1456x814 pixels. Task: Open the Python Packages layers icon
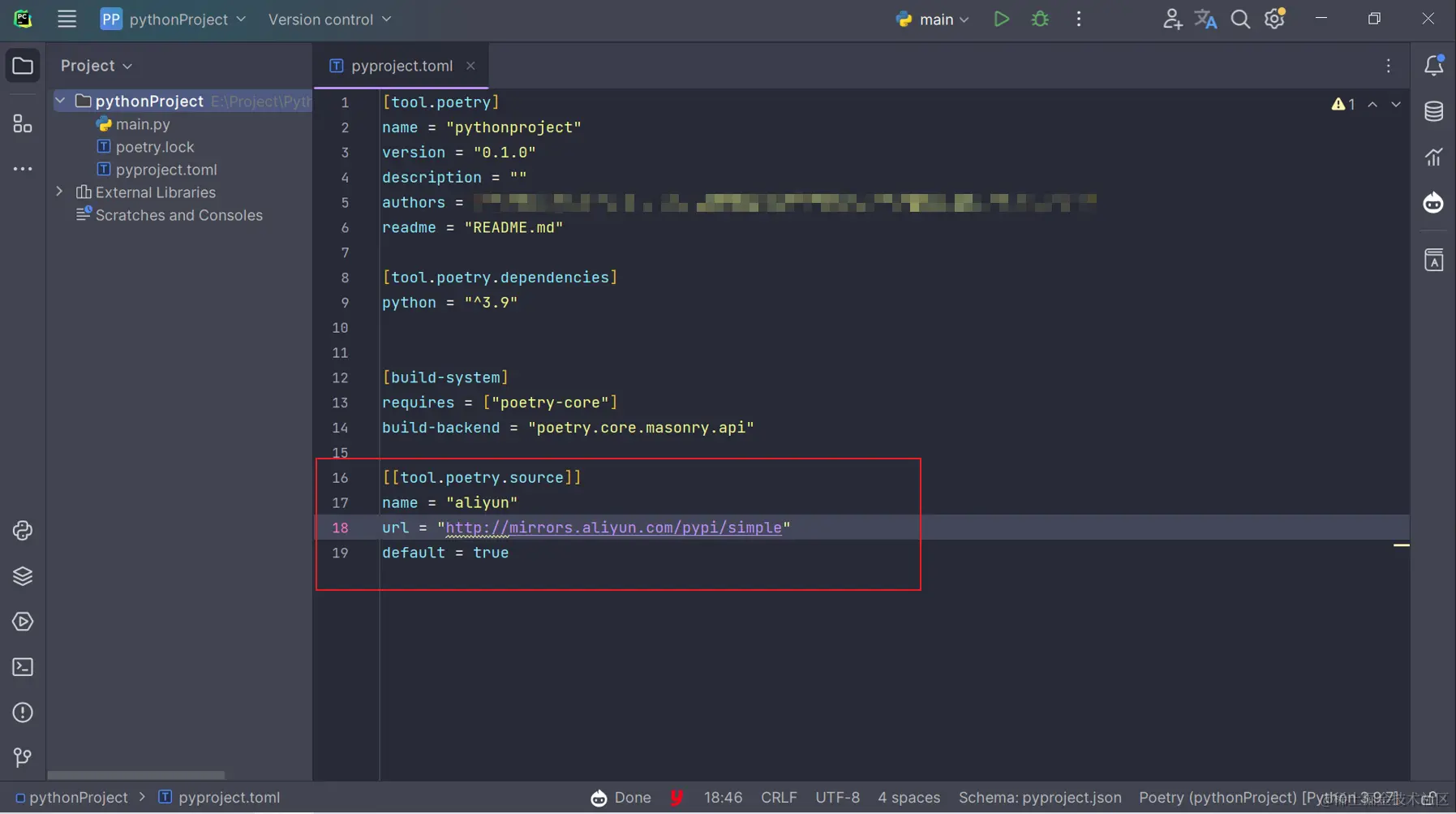tap(23, 576)
